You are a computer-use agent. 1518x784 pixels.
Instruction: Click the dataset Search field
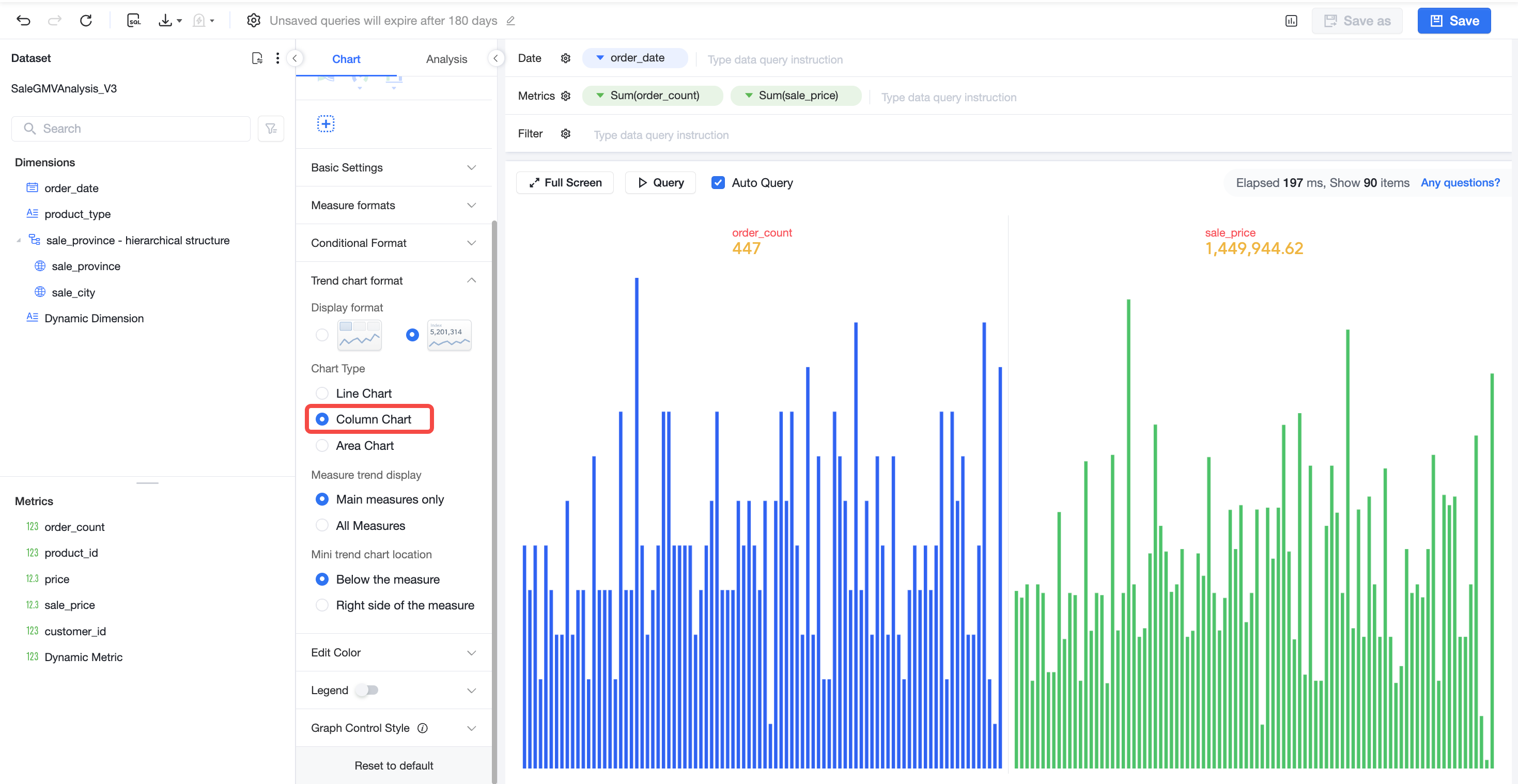pos(131,129)
